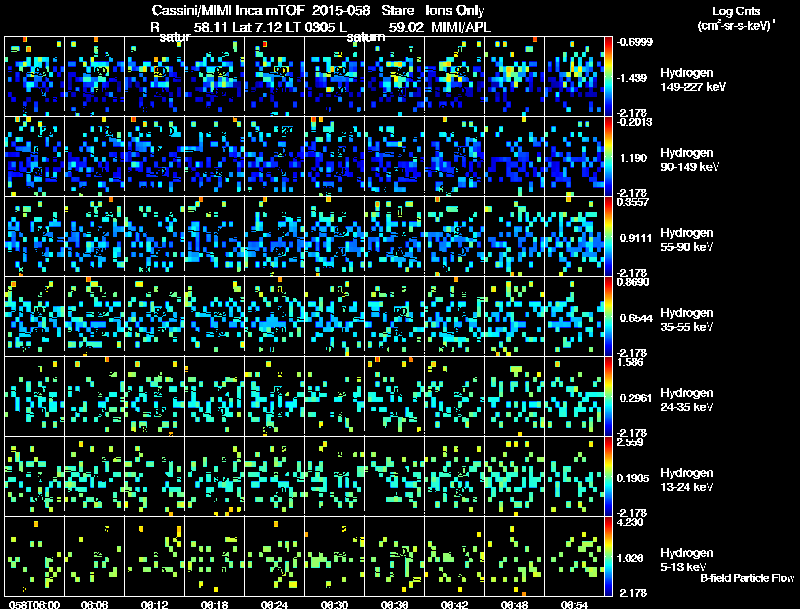Select the 06:12 time tick label
800x609 pixels.
(x=154, y=604)
